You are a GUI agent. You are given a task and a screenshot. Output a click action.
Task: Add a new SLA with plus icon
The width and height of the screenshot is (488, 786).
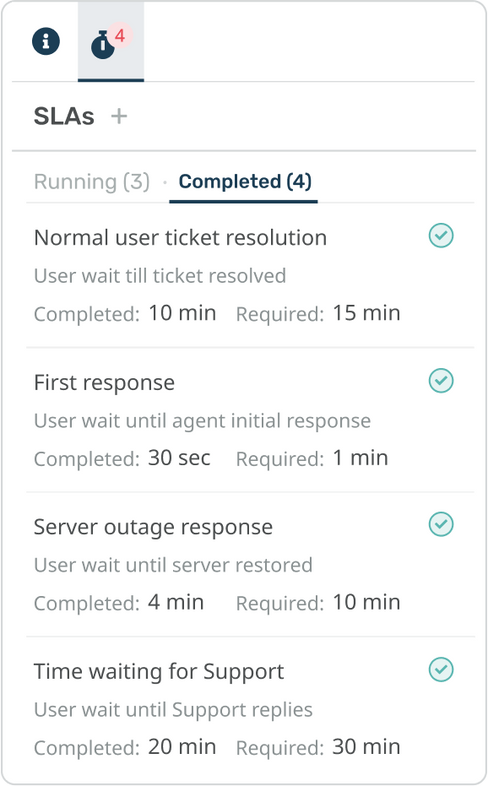click(119, 116)
